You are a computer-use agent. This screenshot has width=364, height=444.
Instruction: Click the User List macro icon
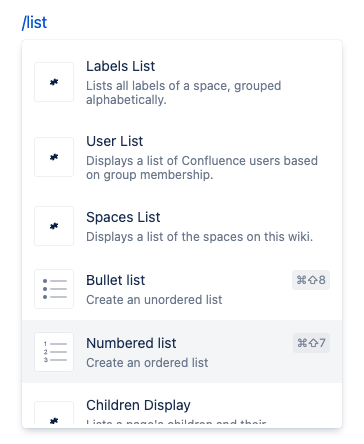pyautogui.click(x=54, y=157)
